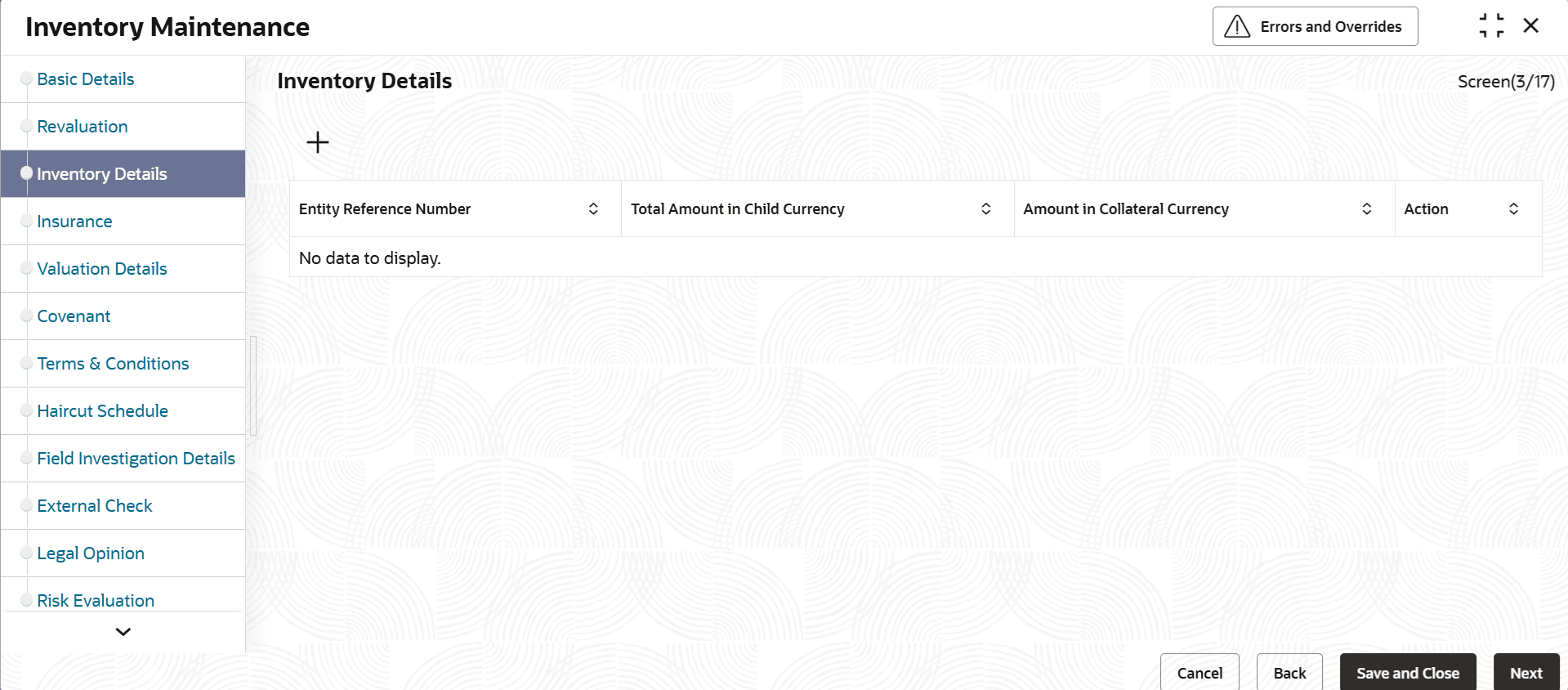Cancel the inventory maintenance form
Image resolution: width=1568 pixels, height=690 pixels.
tap(1199, 673)
